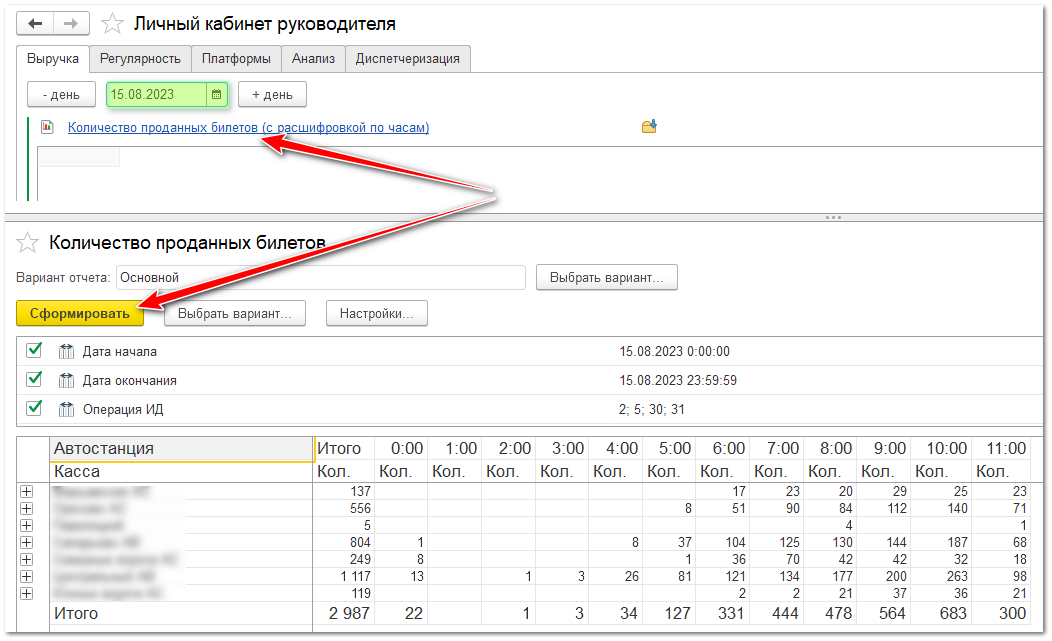Viewport: 1052px width, 641px height.
Task: Expand the row with total 804
Action: (x=27, y=542)
